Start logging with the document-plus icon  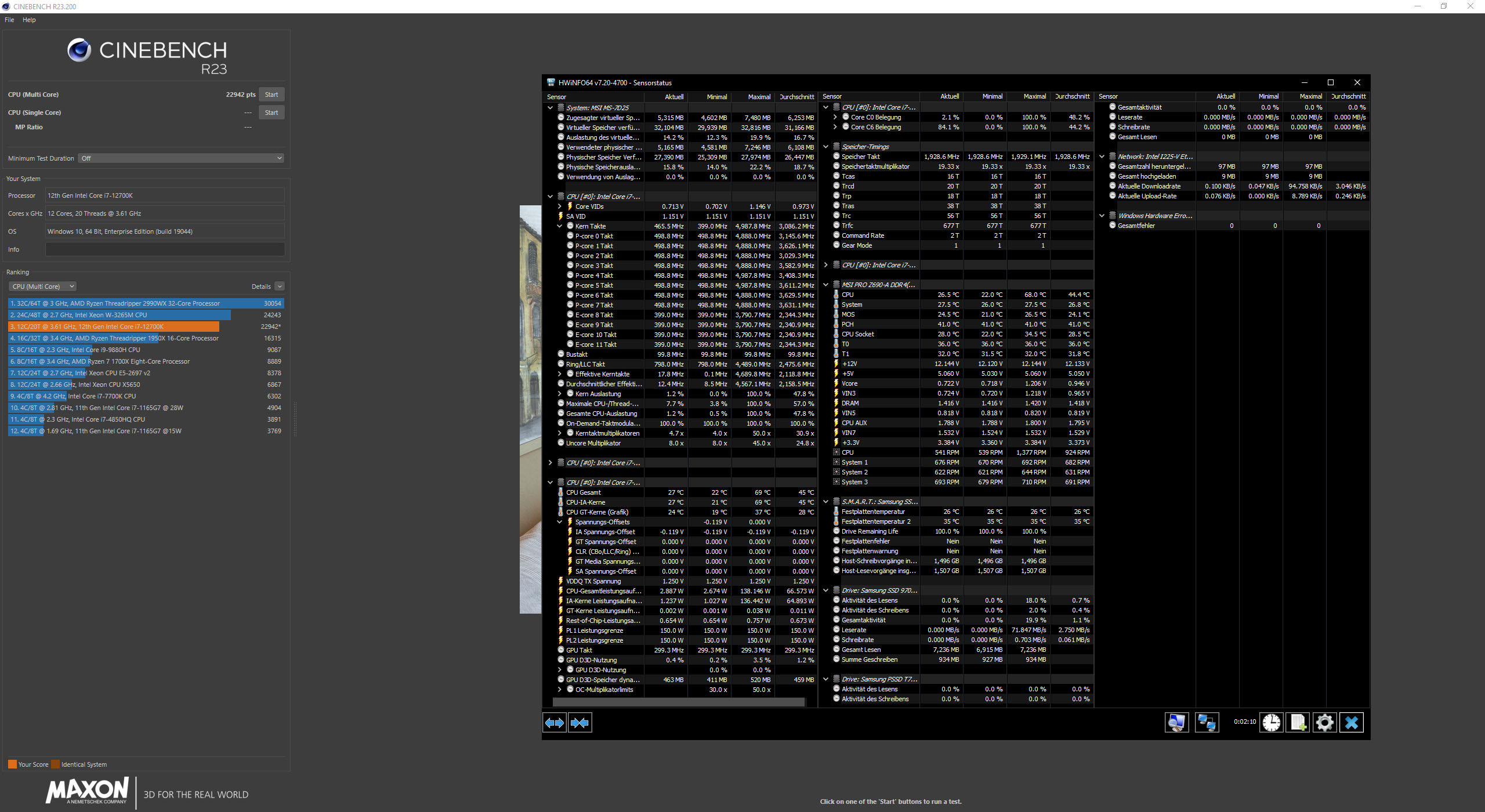(x=1298, y=723)
